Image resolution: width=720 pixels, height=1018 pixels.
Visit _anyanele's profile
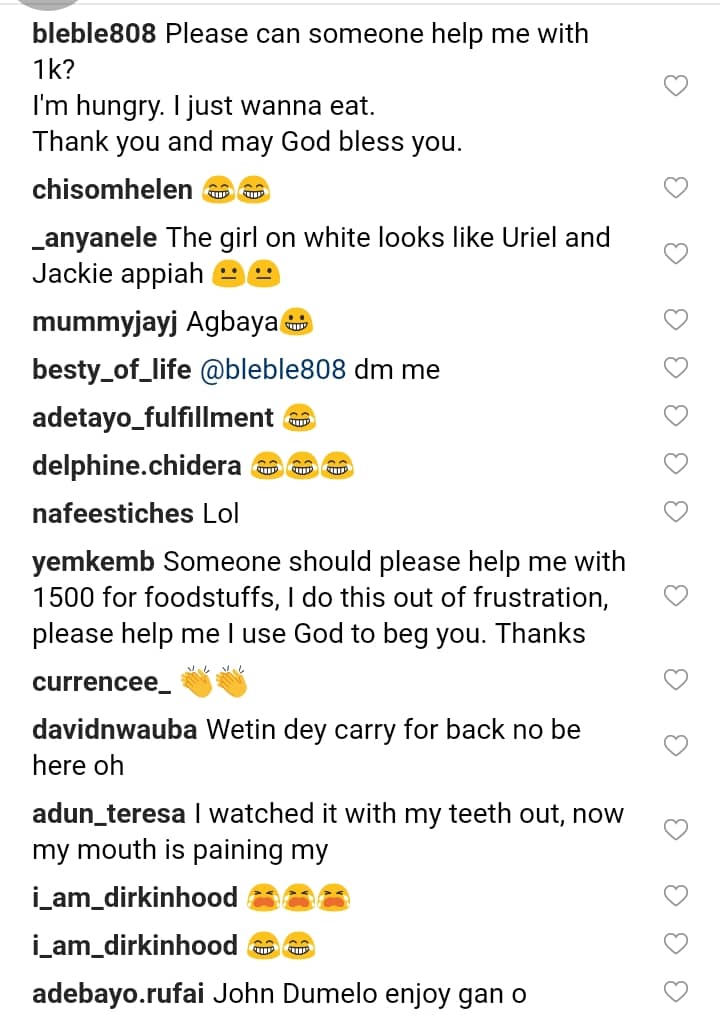pyautogui.click(x=94, y=238)
